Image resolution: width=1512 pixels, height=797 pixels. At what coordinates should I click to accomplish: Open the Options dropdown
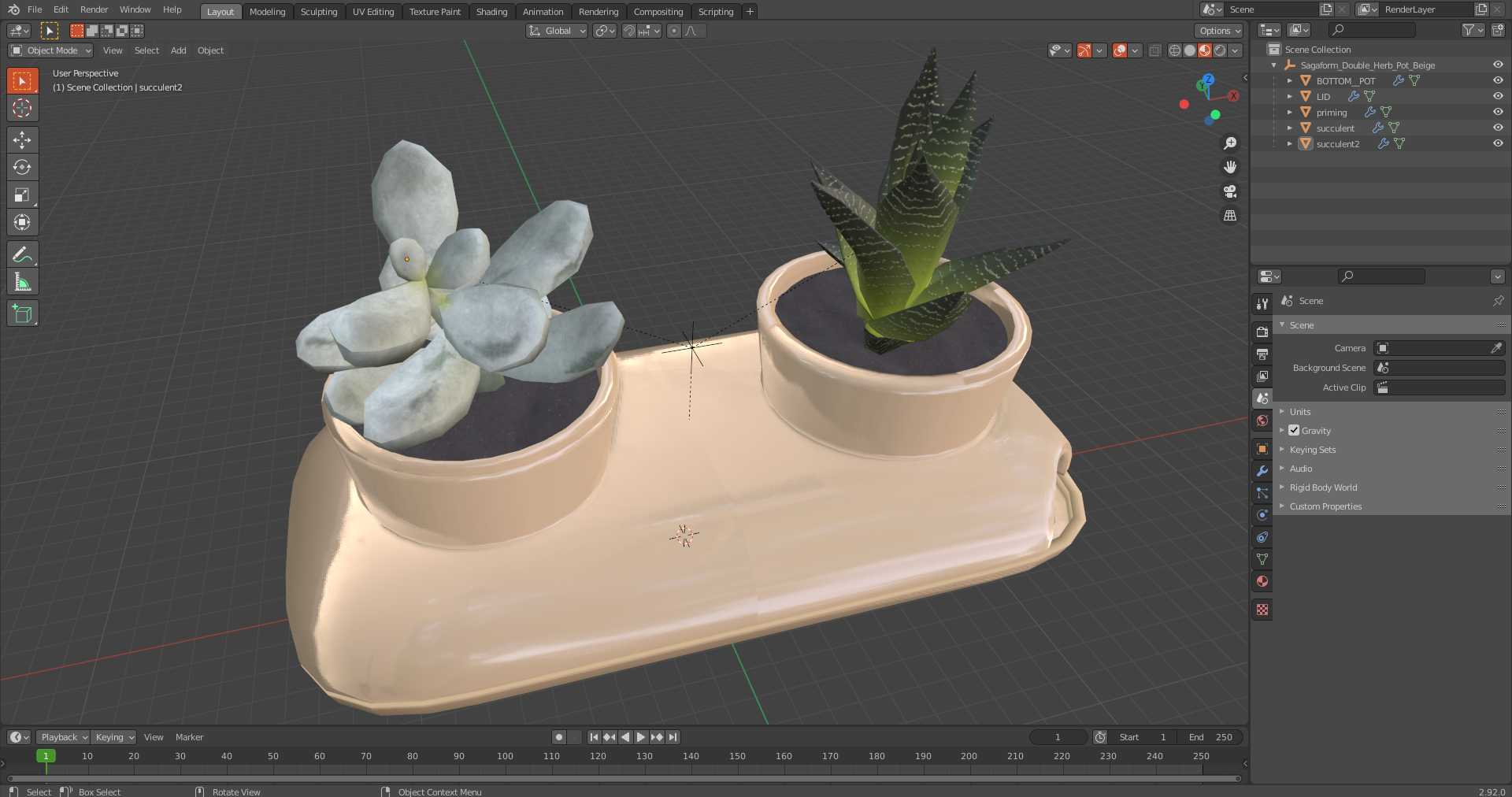point(1220,31)
